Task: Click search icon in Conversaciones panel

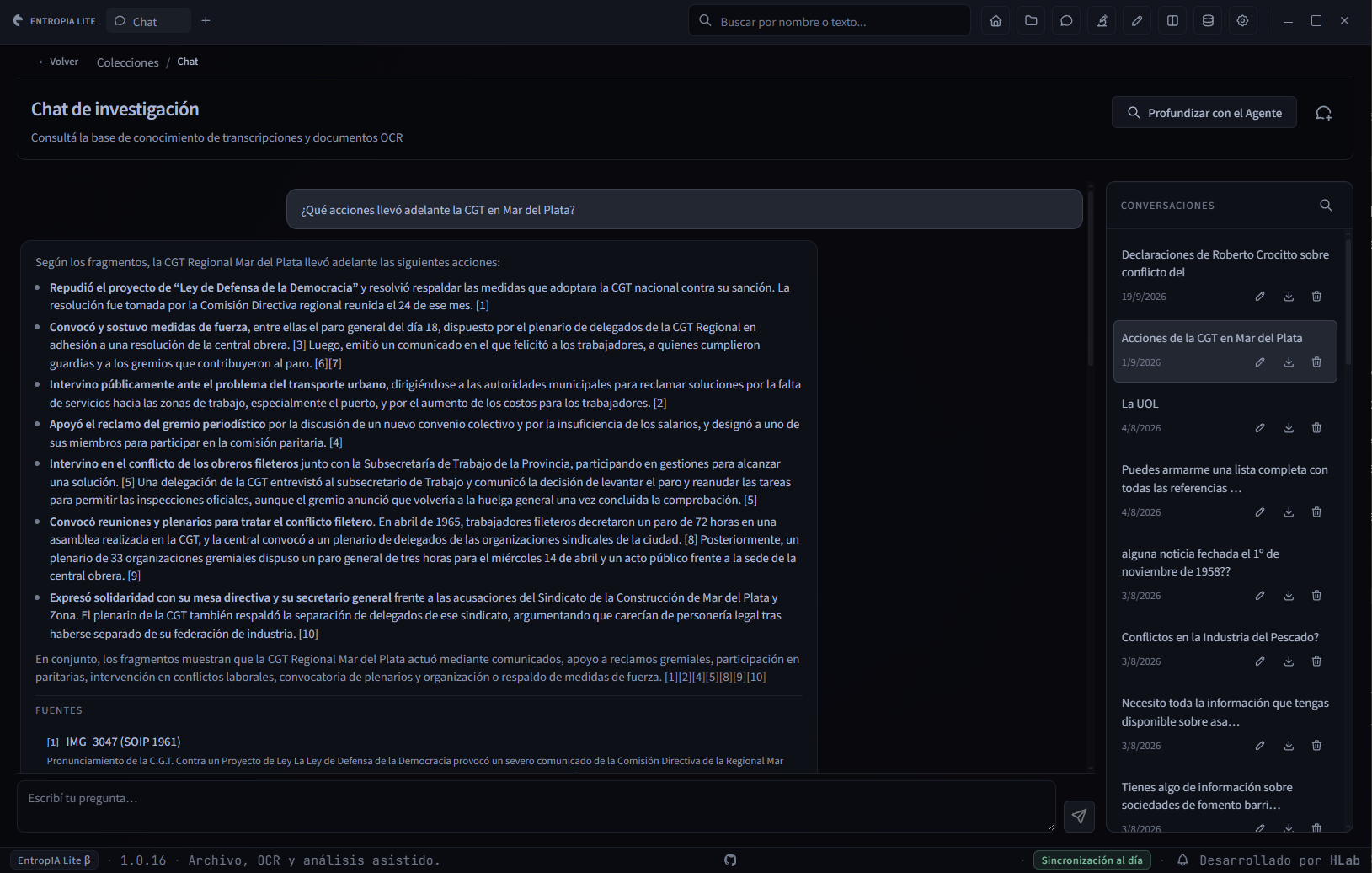Action: pyautogui.click(x=1326, y=205)
